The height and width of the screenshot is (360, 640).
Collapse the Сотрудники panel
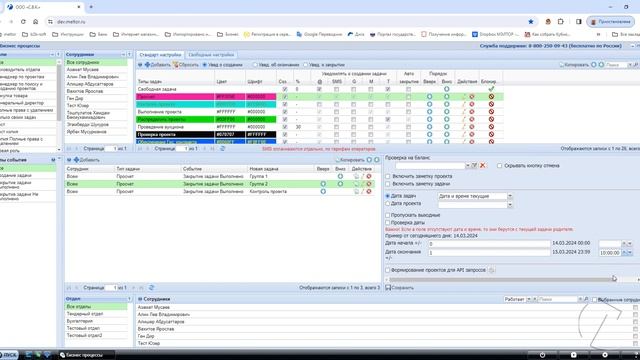pyautogui.click(x=123, y=54)
